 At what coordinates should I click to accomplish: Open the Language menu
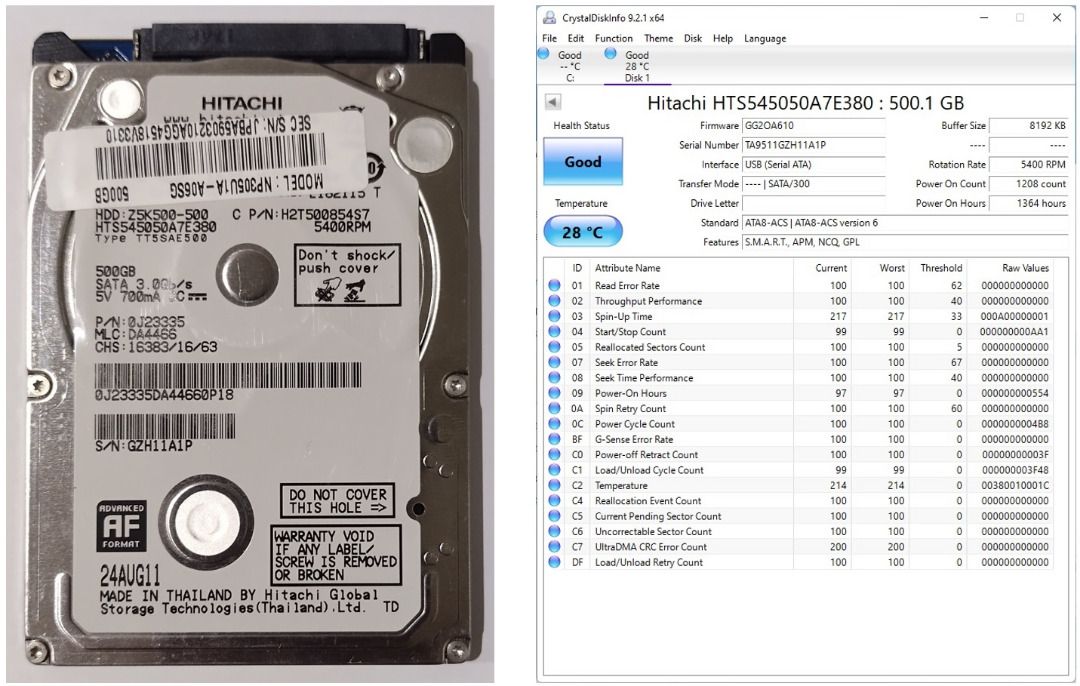(x=765, y=38)
